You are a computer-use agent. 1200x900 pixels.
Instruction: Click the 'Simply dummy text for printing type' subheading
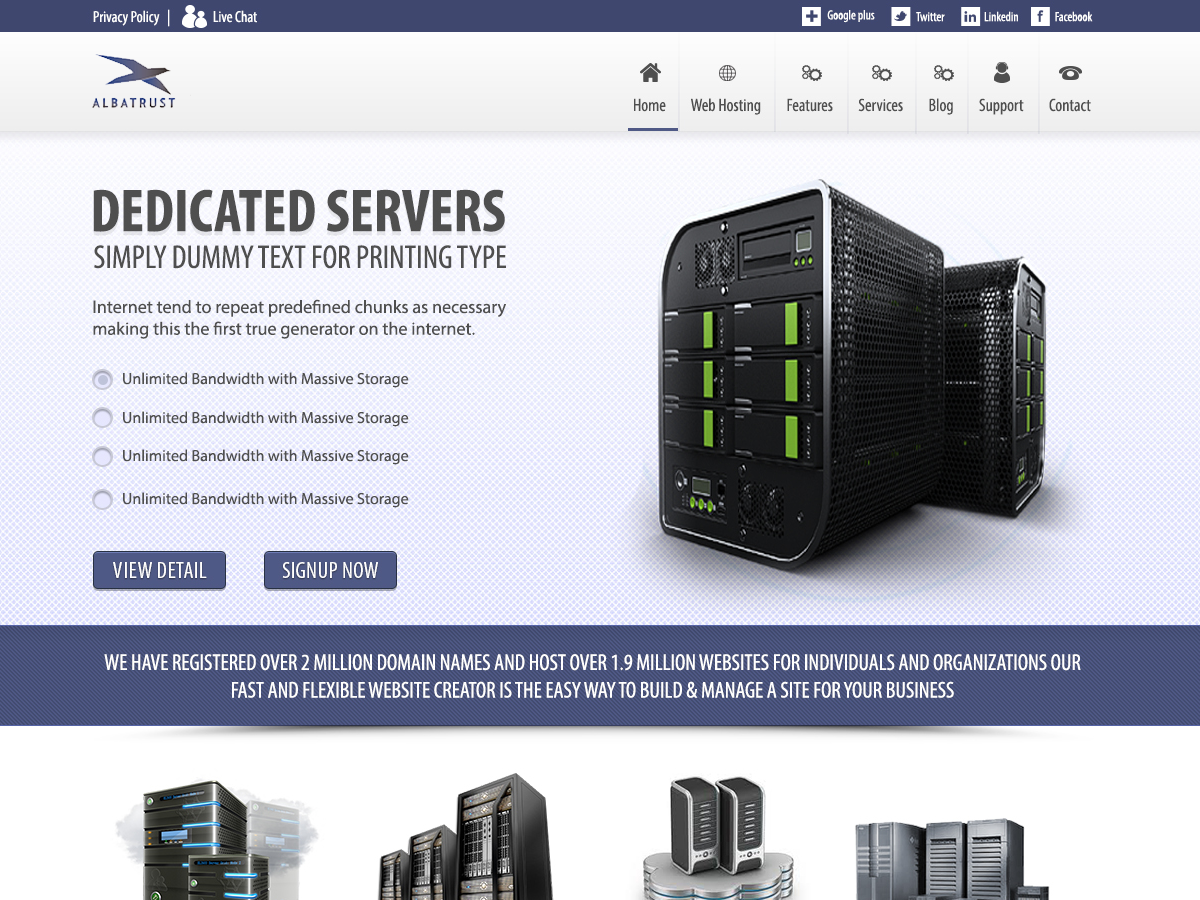pyautogui.click(x=300, y=257)
